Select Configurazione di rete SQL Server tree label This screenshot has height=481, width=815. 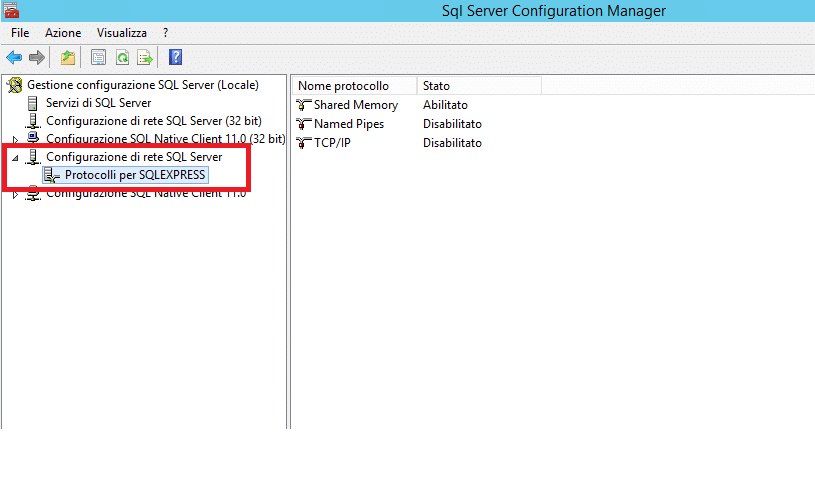[x=134, y=157]
